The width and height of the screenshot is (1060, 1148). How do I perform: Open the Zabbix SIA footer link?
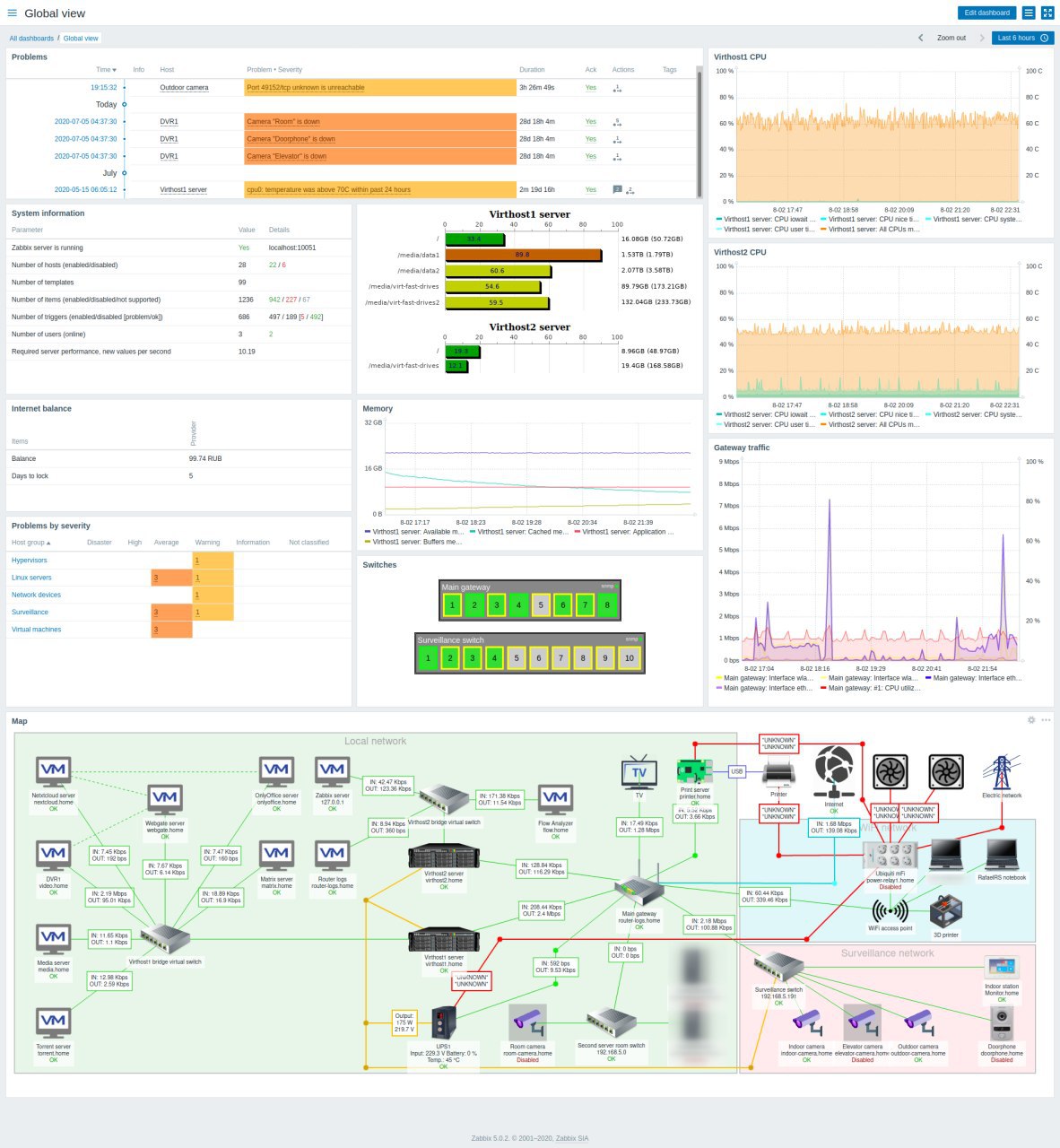(572, 1138)
